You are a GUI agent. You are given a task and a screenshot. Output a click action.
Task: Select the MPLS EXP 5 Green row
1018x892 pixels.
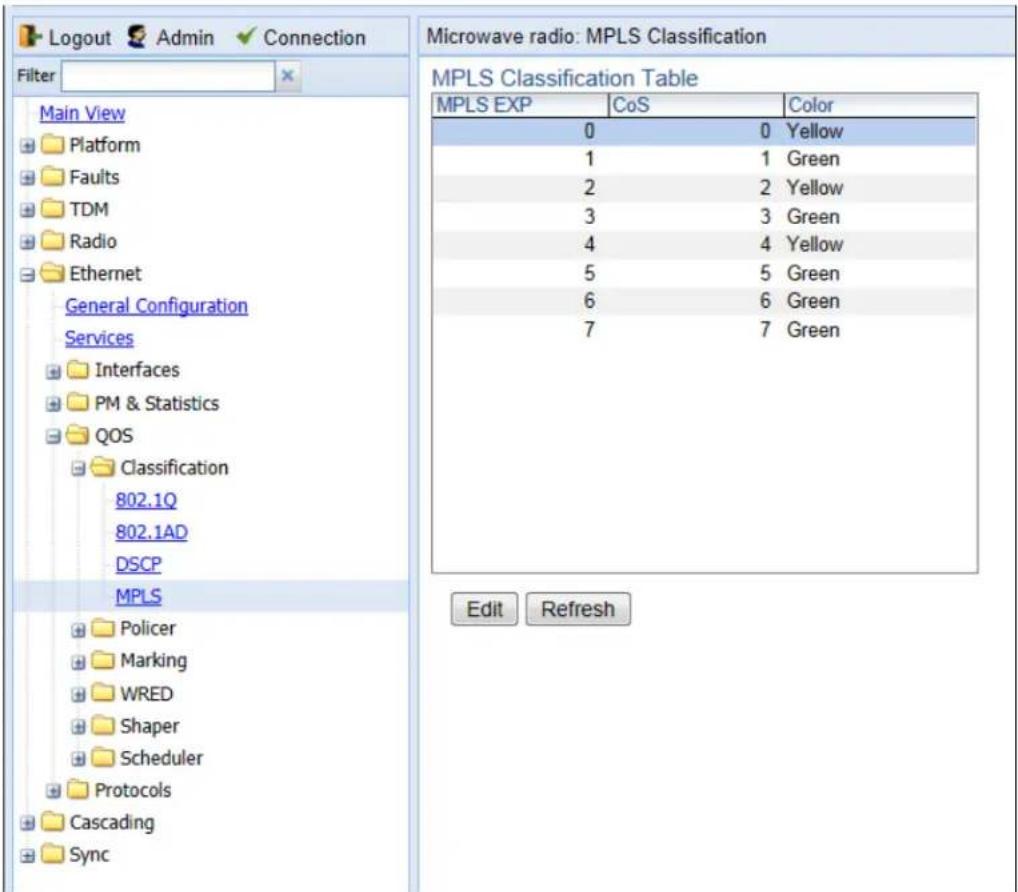[x=704, y=273]
